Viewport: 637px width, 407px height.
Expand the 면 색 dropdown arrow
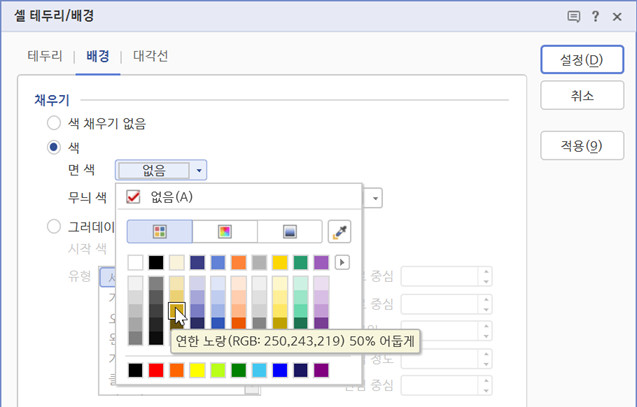199,170
